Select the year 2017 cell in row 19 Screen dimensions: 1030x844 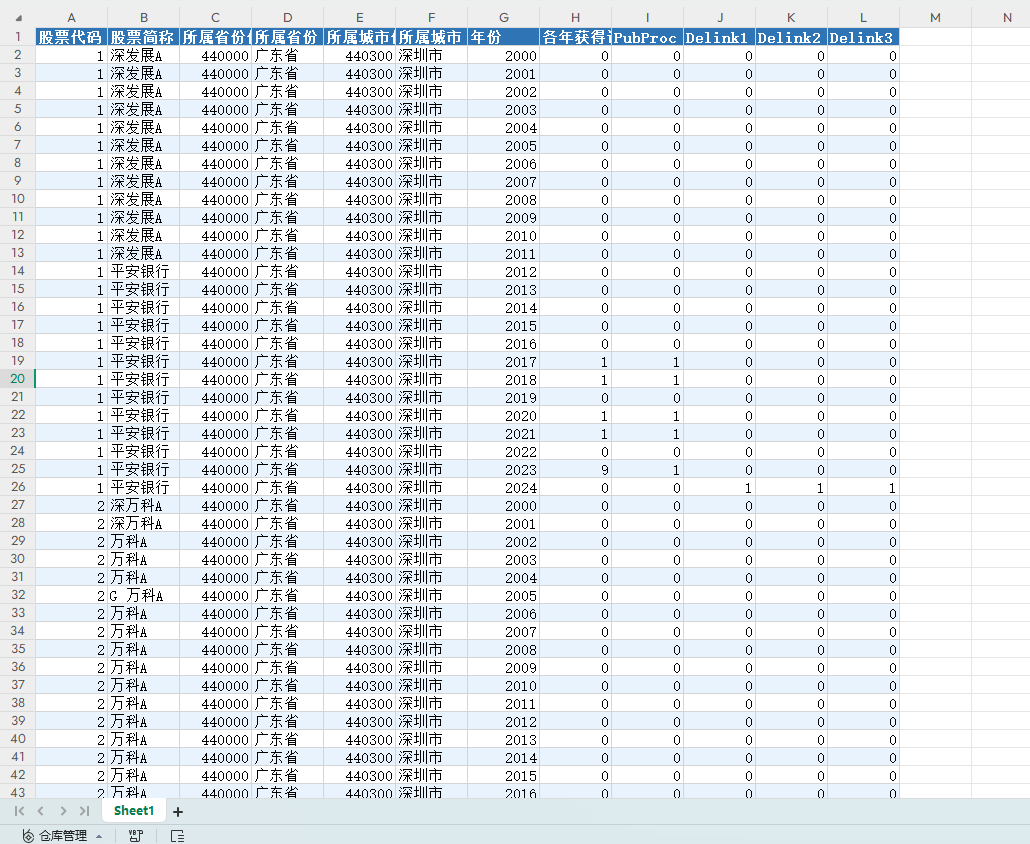click(503, 361)
